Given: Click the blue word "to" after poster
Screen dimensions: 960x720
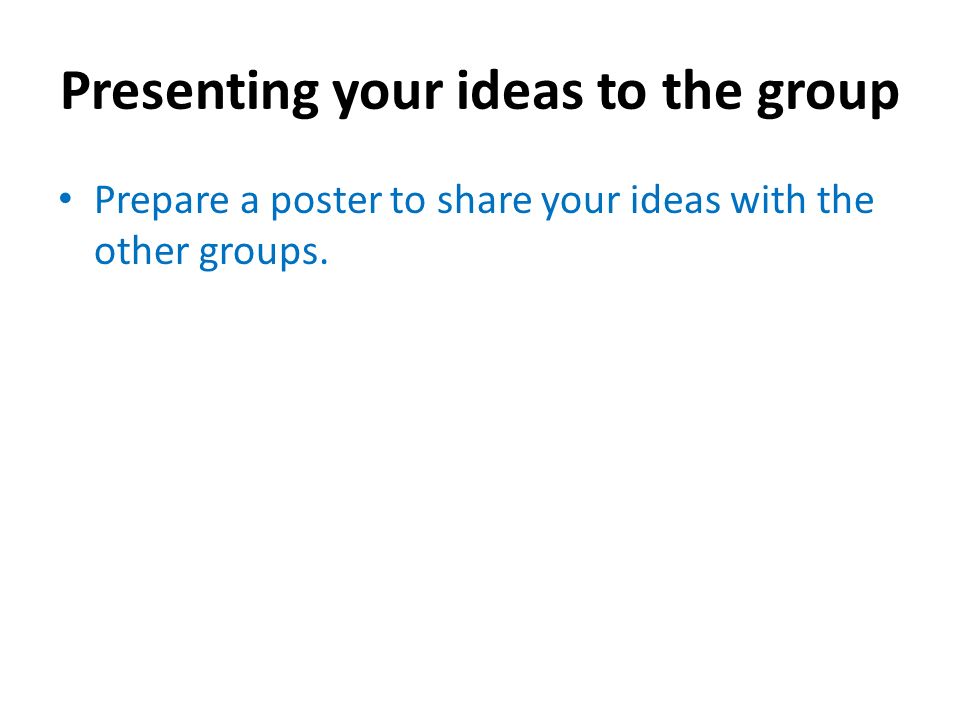Looking at the screenshot, I should click(x=408, y=202).
